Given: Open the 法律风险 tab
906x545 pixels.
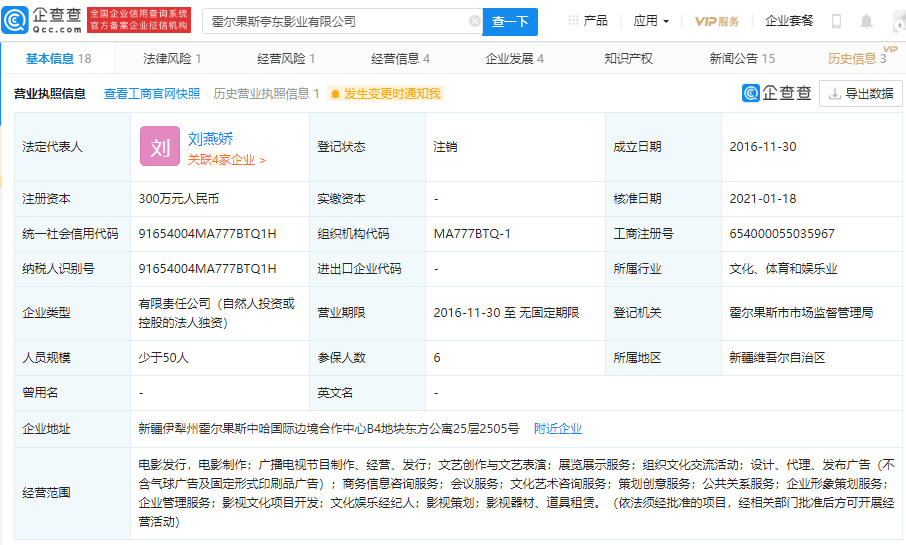Looking at the screenshot, I should click(172, 59).
